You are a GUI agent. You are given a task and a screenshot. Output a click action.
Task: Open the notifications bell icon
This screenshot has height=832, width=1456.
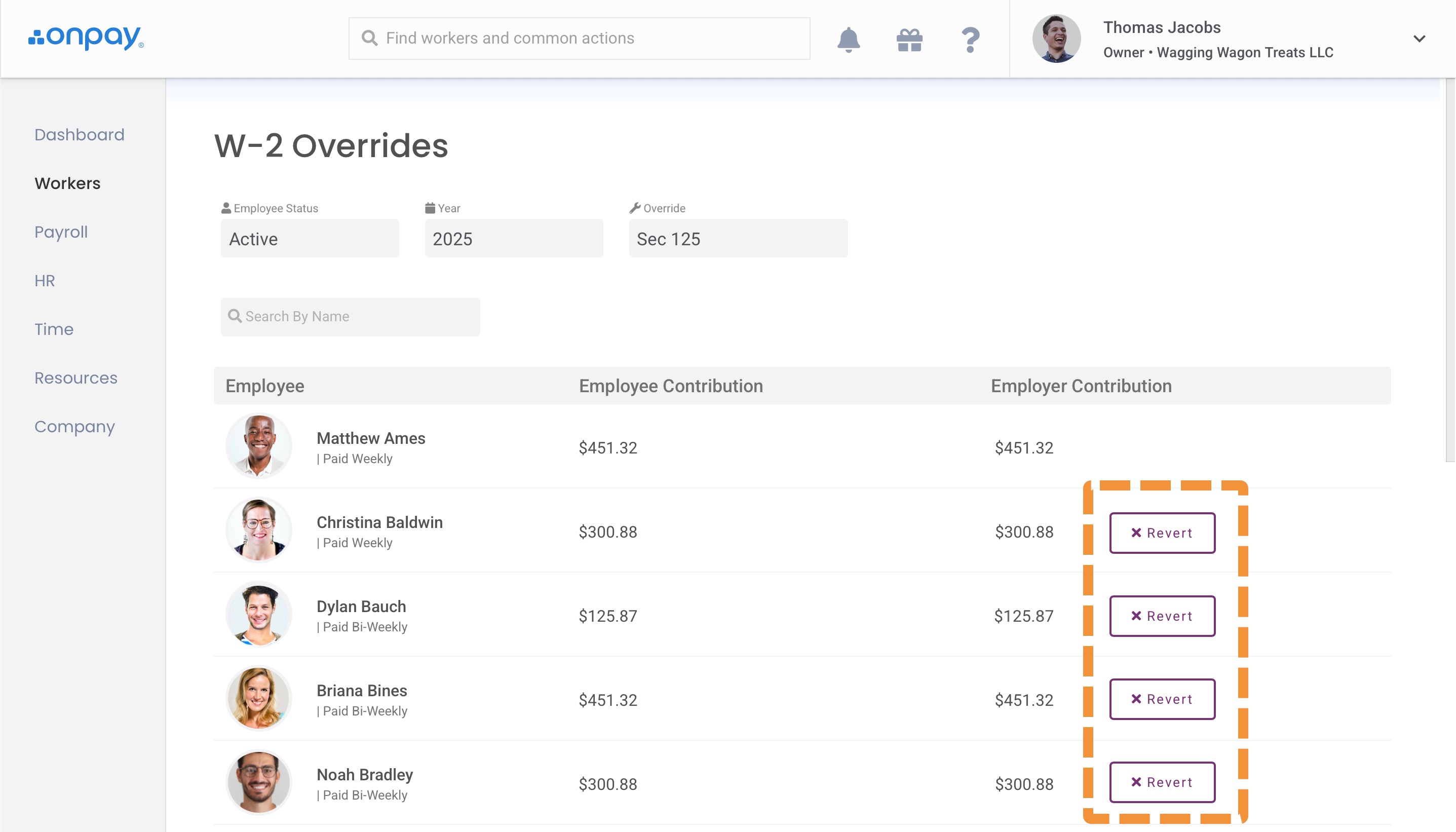[848, 40]
